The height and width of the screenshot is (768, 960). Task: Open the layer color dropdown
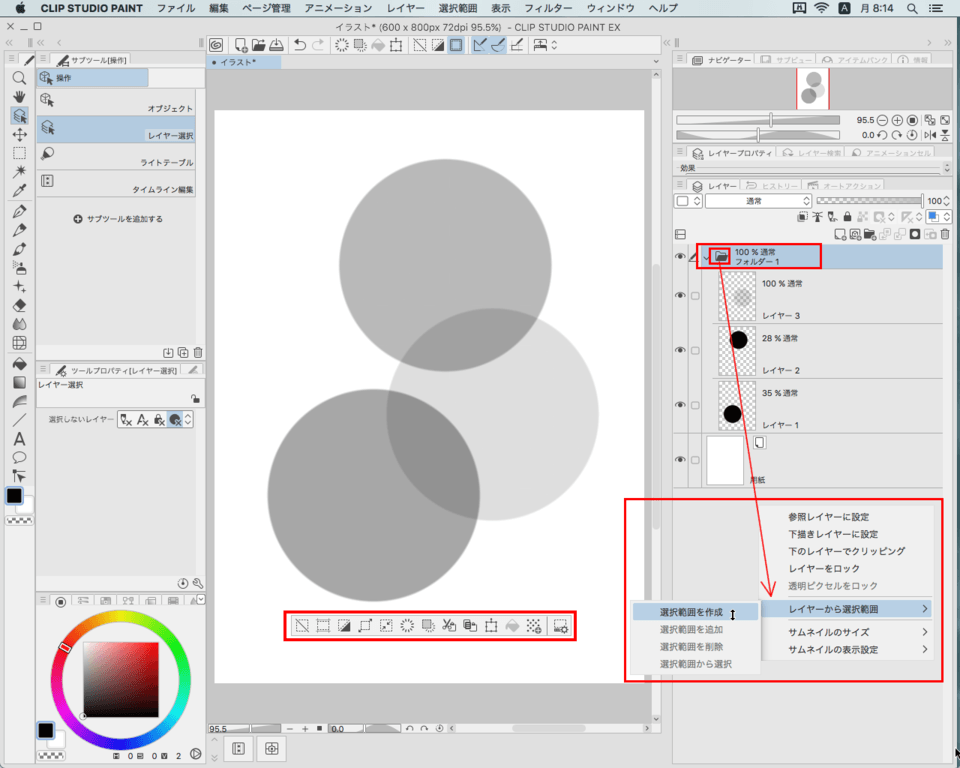[x=937, y=217]
